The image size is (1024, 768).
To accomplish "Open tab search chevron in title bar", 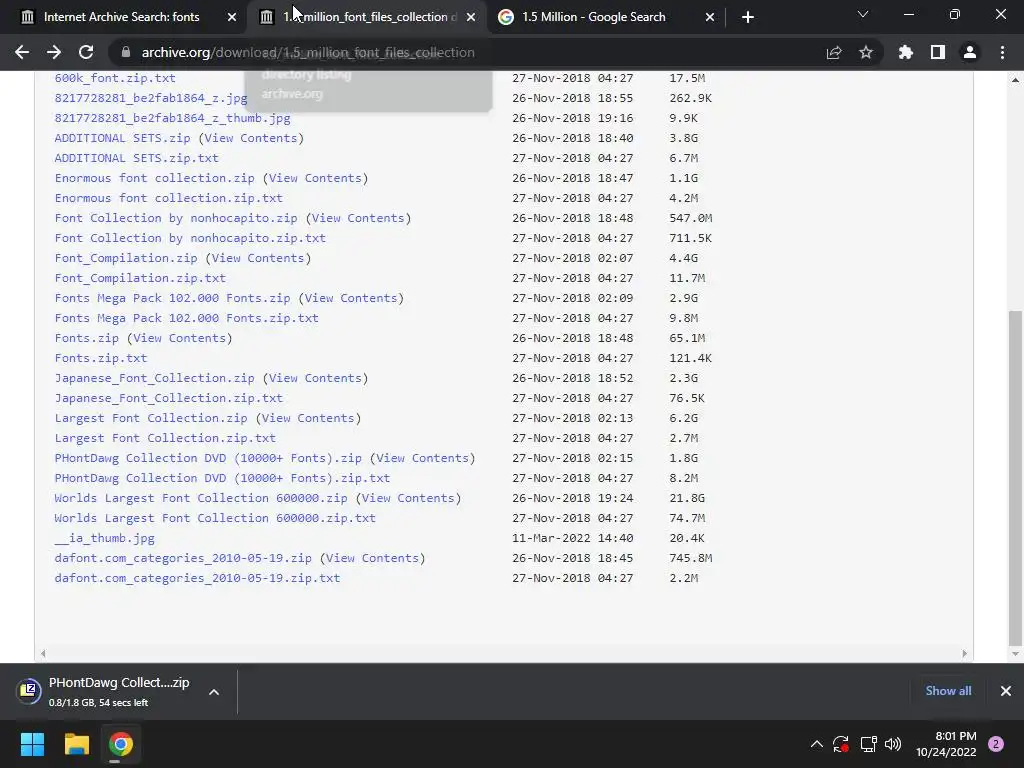I will [863, 14].
